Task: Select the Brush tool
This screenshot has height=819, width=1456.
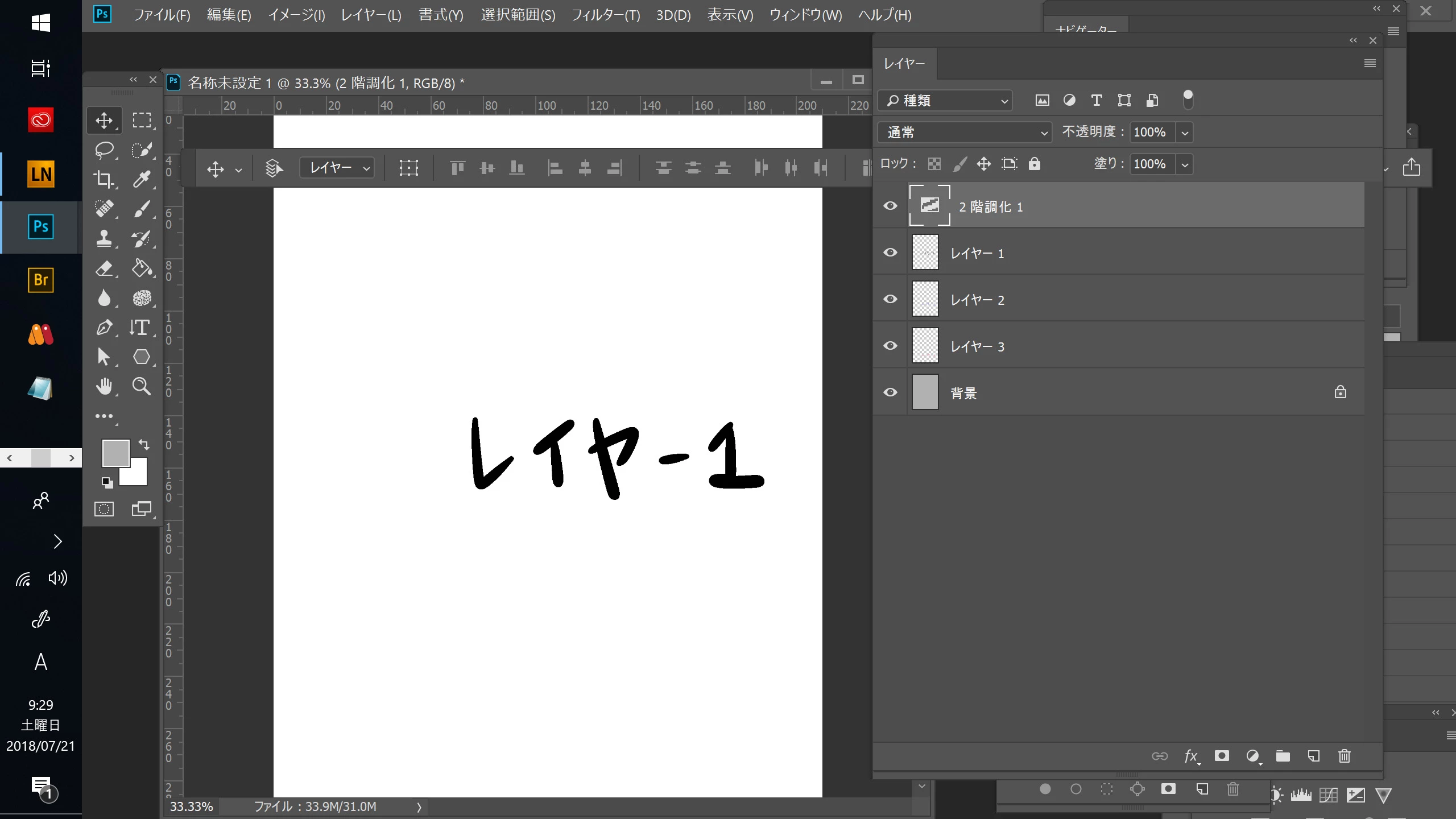Action: pos(142,209)
